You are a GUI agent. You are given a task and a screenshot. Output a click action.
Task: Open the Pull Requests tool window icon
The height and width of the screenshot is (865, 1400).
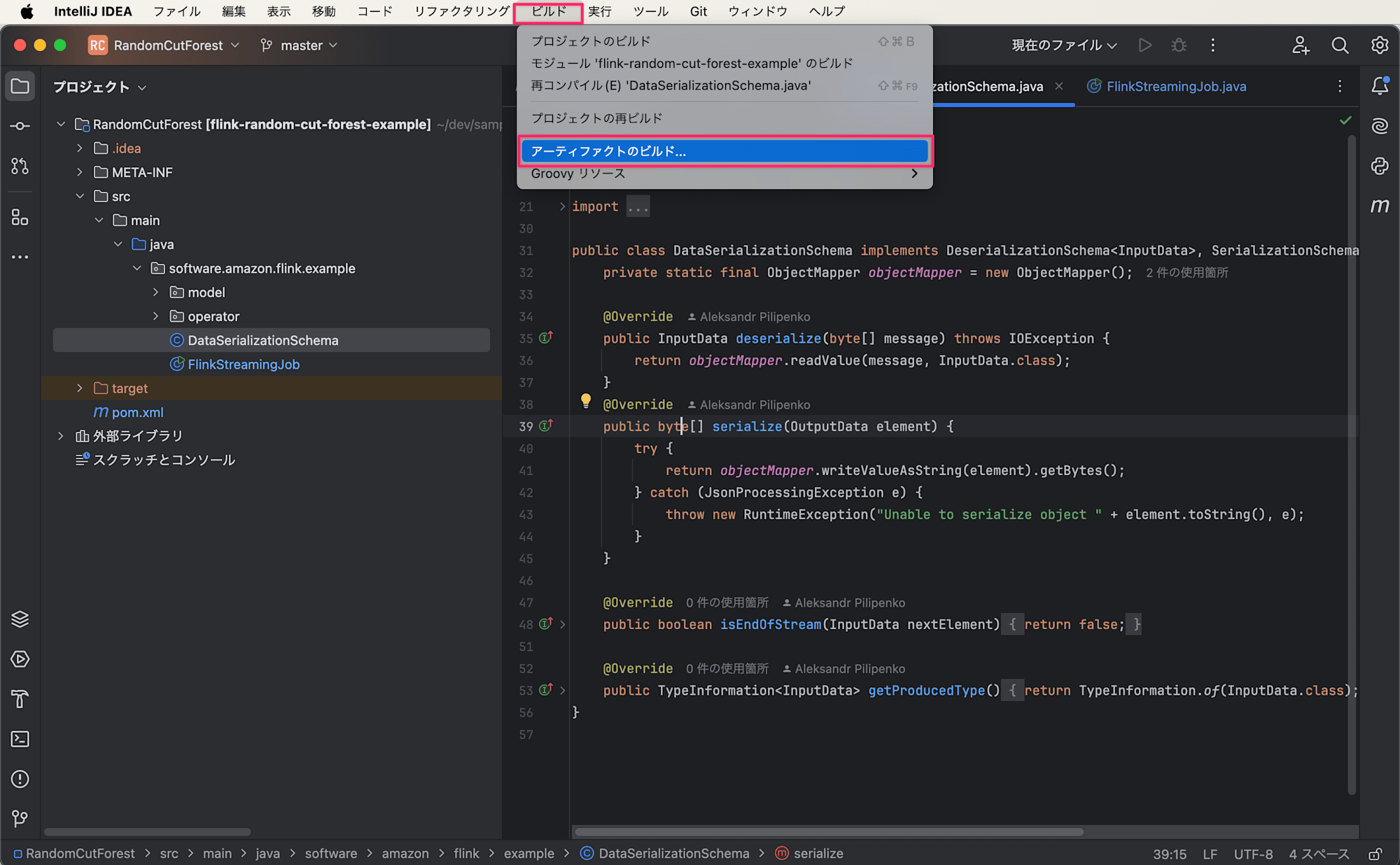point(20,166)
